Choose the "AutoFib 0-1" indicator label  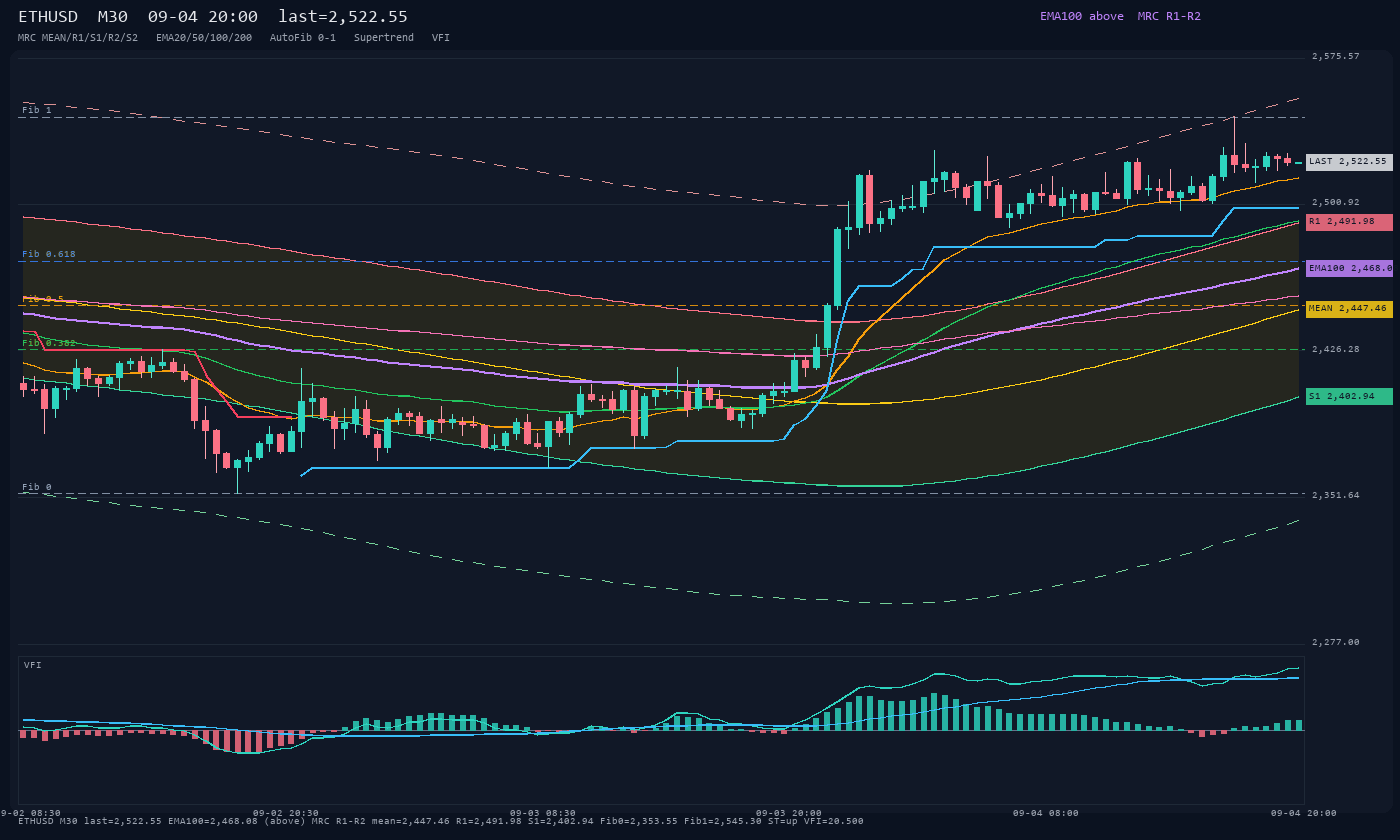[x=303, y=38]
